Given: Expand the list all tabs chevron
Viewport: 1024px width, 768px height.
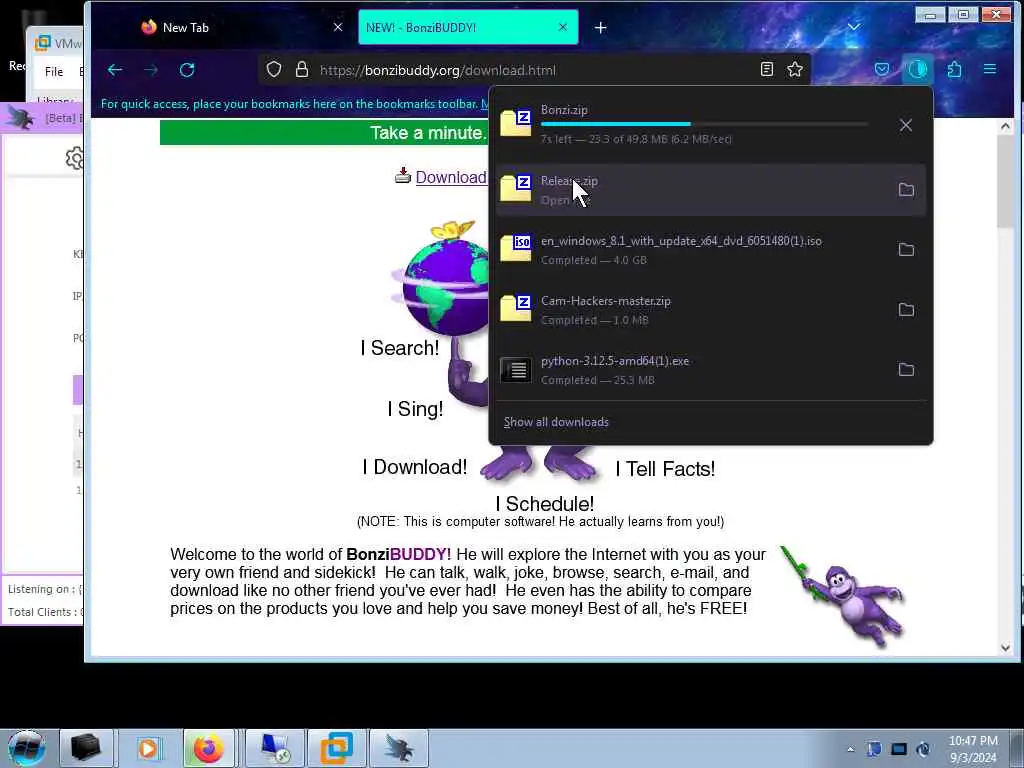Looking at the screenshot, I should pyautogui.click(x=854, y=27).
